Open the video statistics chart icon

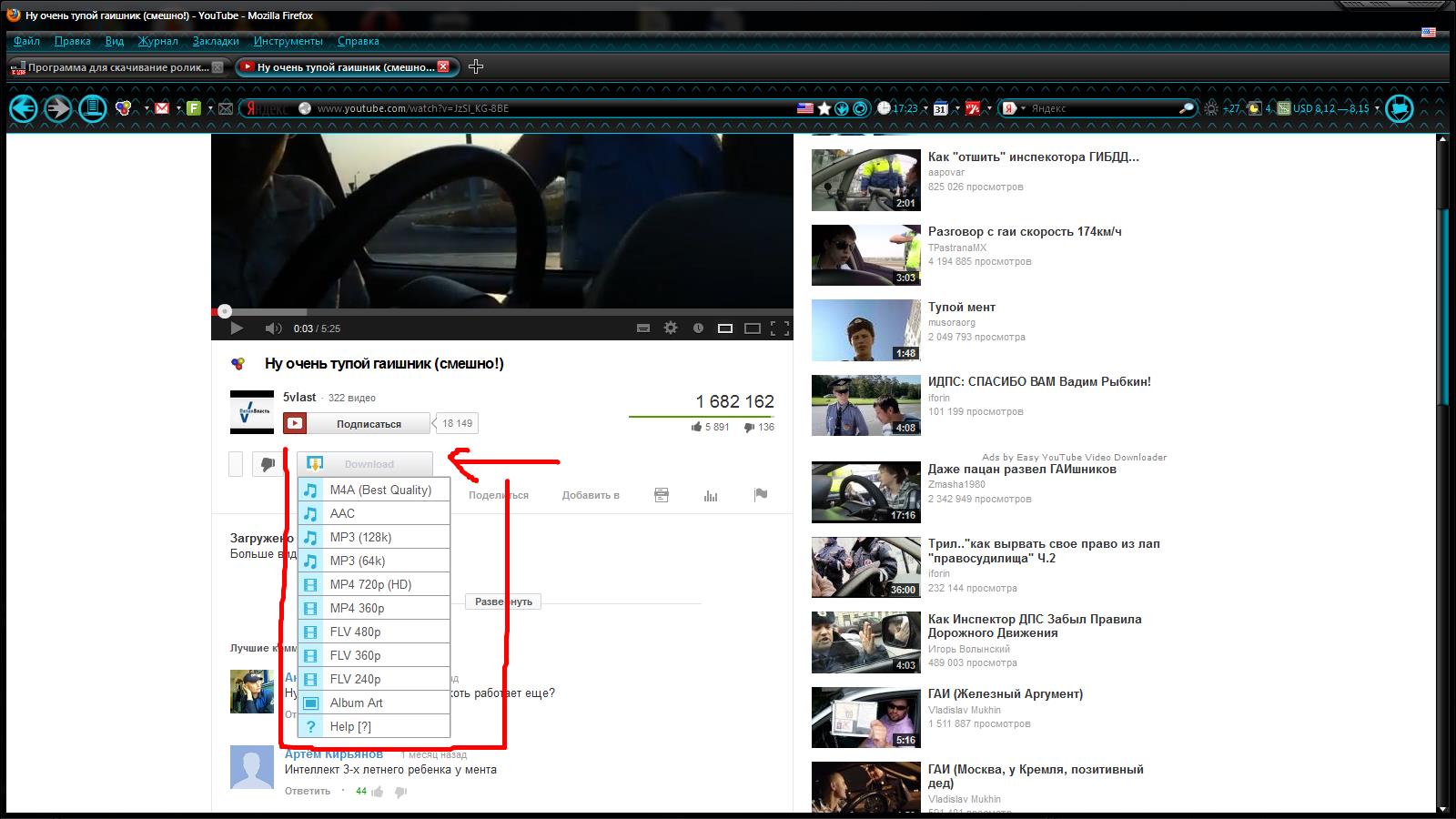click(x=711, y=495)
